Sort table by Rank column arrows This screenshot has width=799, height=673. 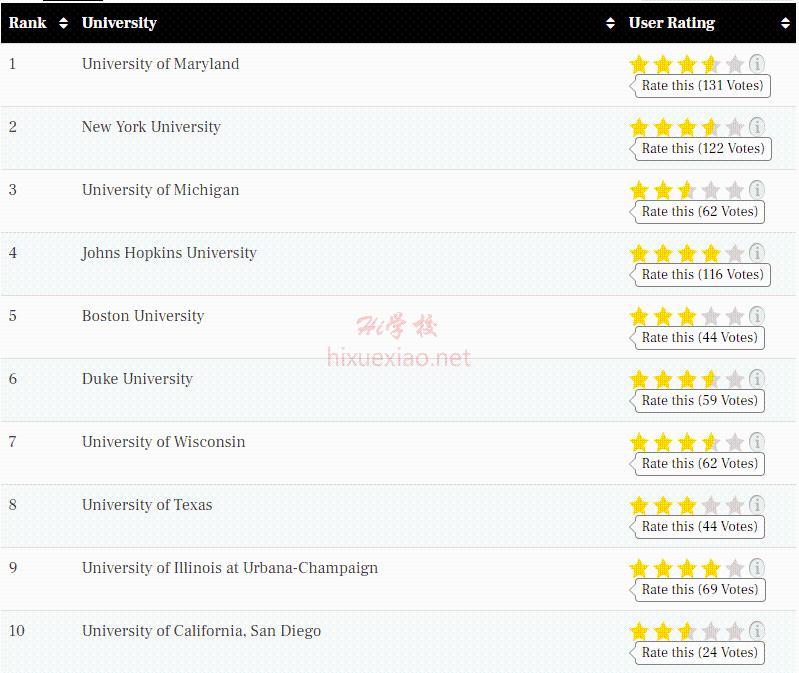[x=63, y=23]
